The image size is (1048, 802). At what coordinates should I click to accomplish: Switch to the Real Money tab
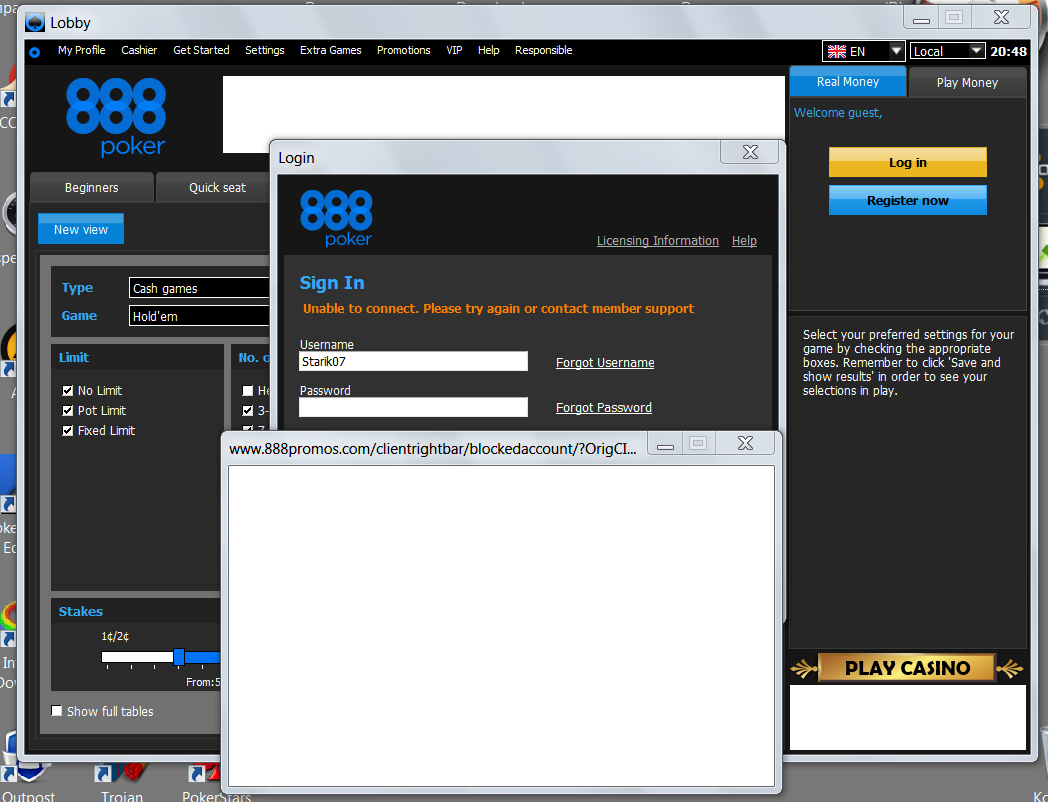point(847,82)
